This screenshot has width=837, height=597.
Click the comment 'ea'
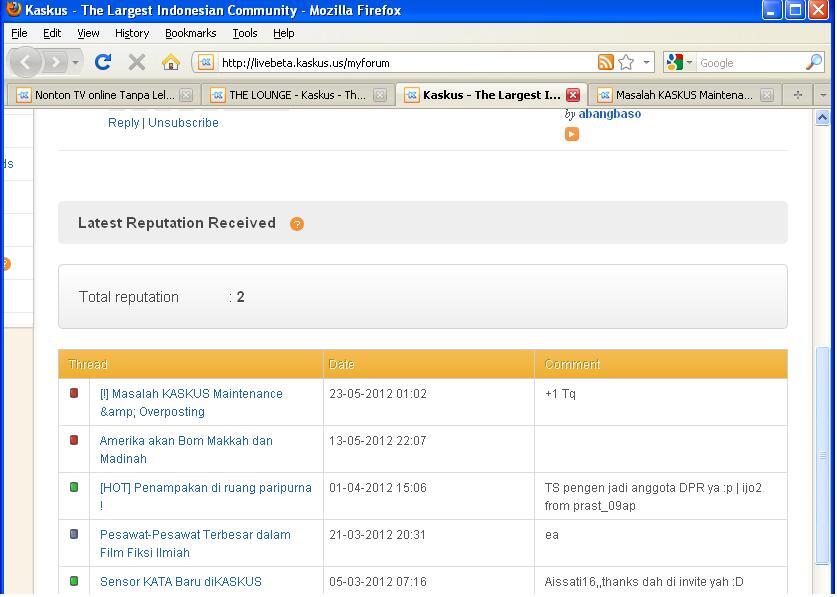coord(551,535)
